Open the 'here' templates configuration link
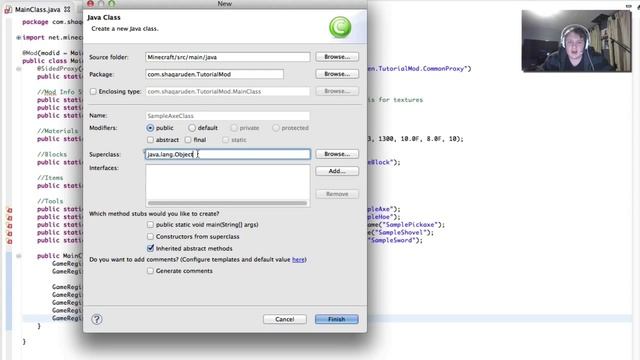640x360 pixels. click(x=298, y=260)
